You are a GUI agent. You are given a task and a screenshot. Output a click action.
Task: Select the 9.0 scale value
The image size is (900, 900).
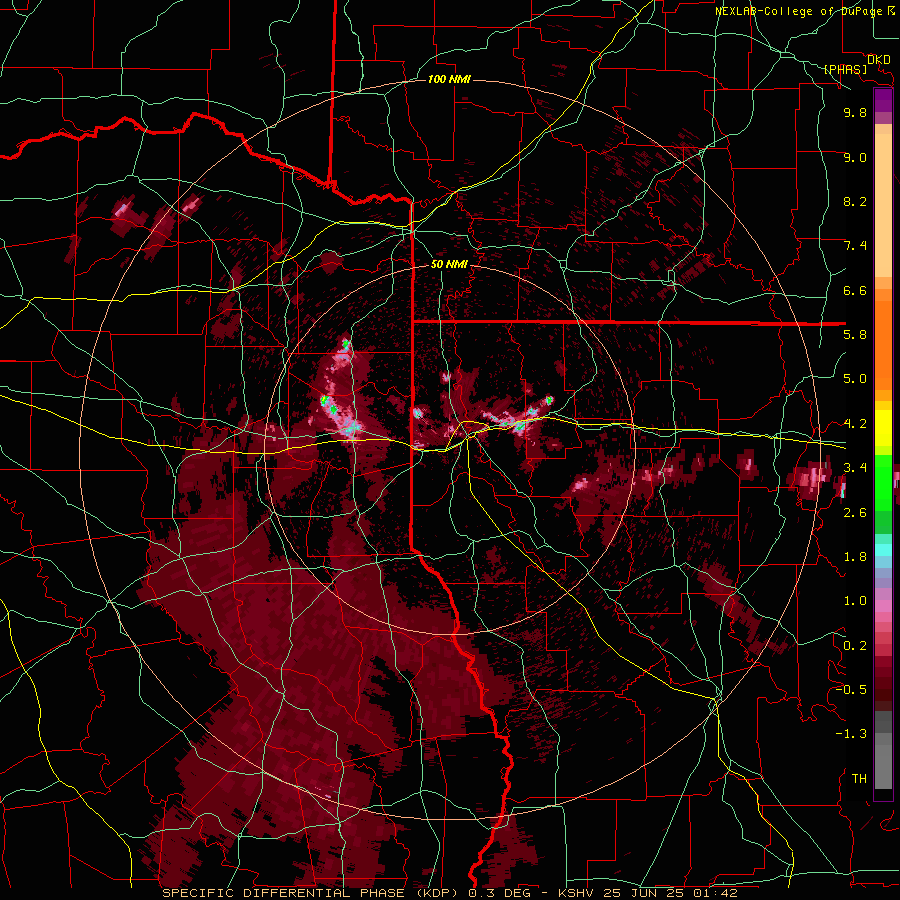pos(855,157)
